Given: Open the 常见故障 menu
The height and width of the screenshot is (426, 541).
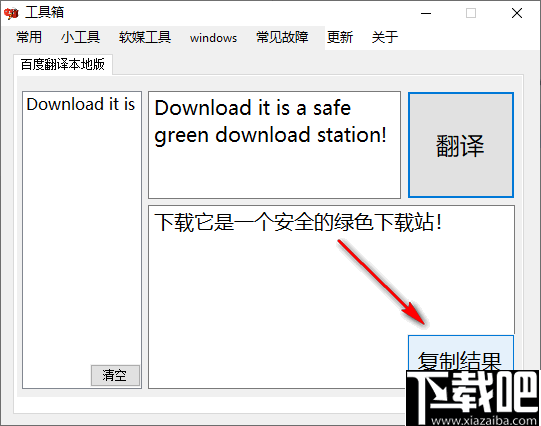Looking at the screenshot, I should [282, 37].
